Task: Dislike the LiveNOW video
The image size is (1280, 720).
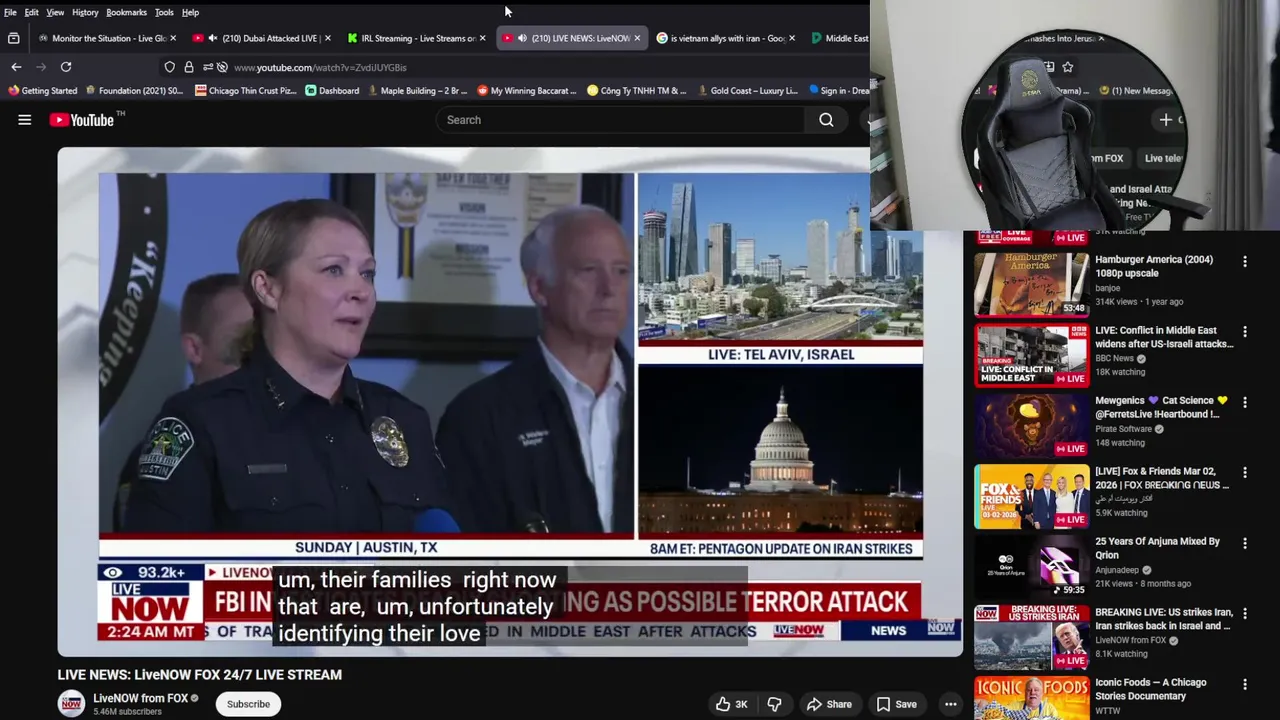Action: 774,704
